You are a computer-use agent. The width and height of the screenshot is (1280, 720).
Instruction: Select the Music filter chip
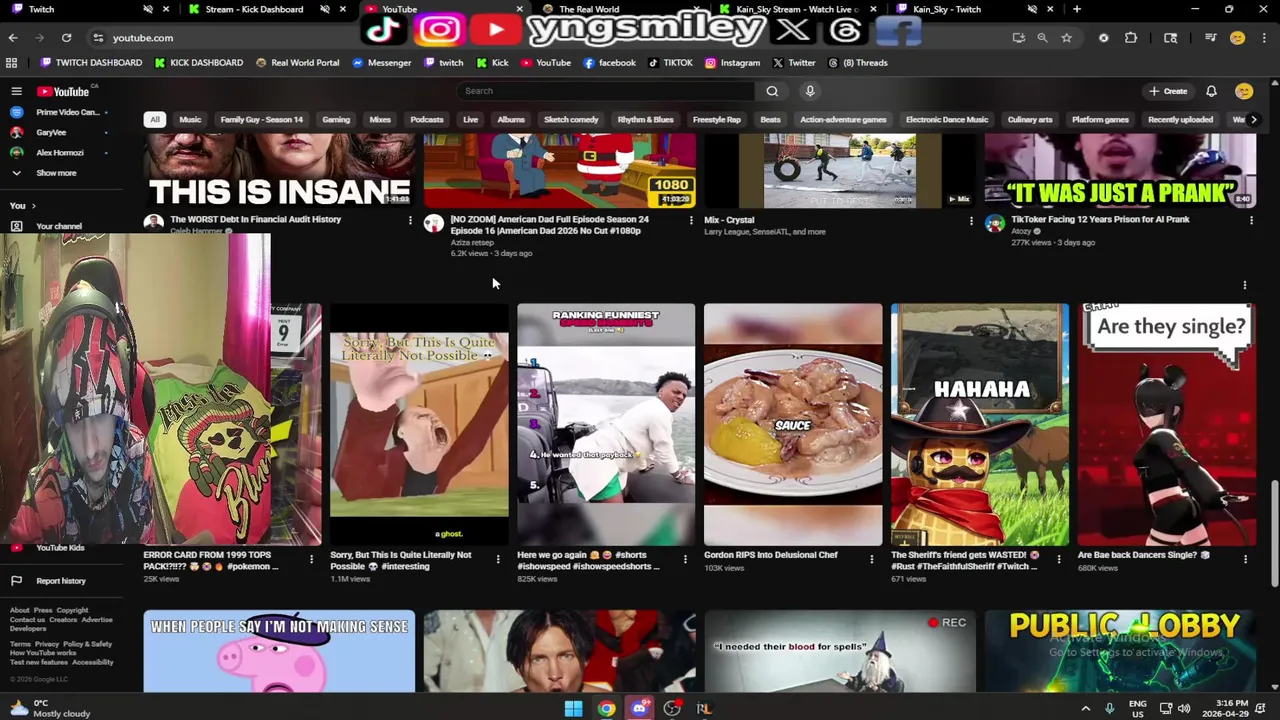tap(190, 120)
